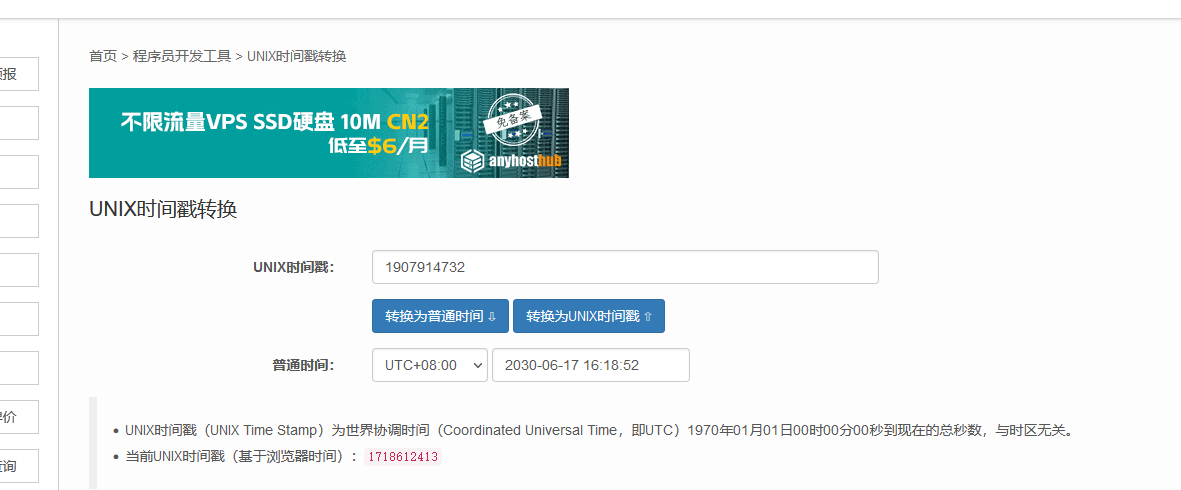Click the 转换为普通时间 button
Screen dimensions: 1181x490
pos(441,316)
